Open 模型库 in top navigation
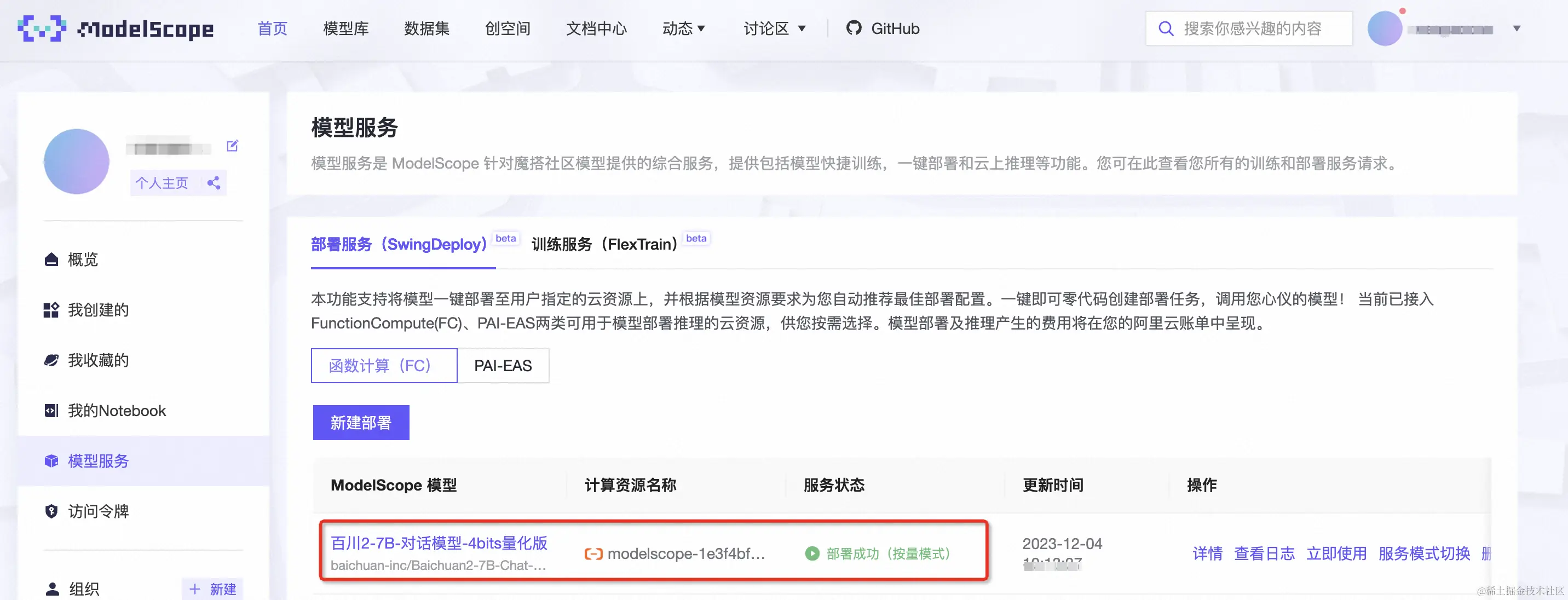Image resolution: width=1568 pixels, height=600 pixels. (346, 28)
